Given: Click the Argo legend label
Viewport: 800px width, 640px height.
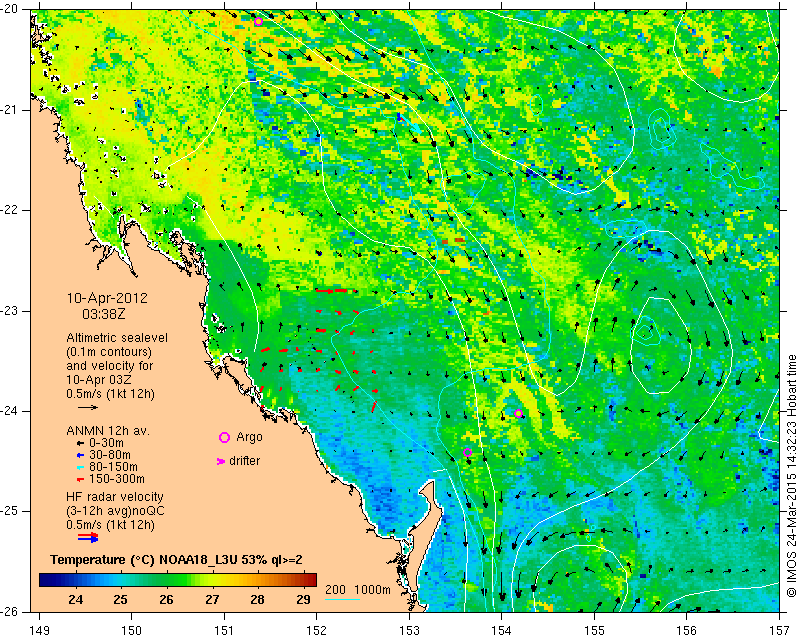Looking at the screenshot, I should tap(249, 437).
